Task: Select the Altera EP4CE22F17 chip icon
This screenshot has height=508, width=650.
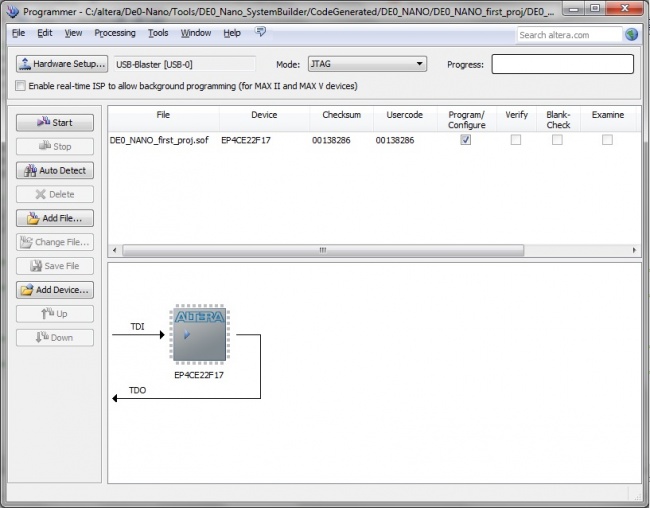Action: [x=199, y=334]
